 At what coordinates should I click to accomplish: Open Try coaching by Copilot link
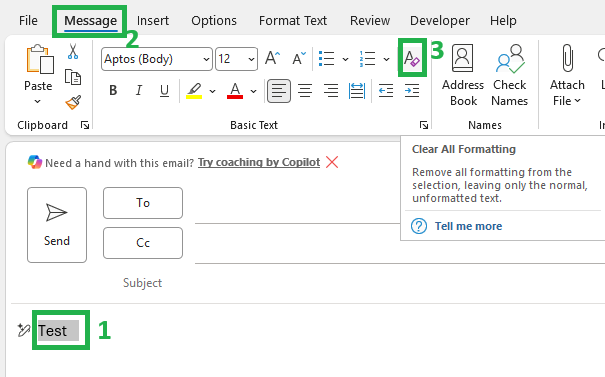259,162
